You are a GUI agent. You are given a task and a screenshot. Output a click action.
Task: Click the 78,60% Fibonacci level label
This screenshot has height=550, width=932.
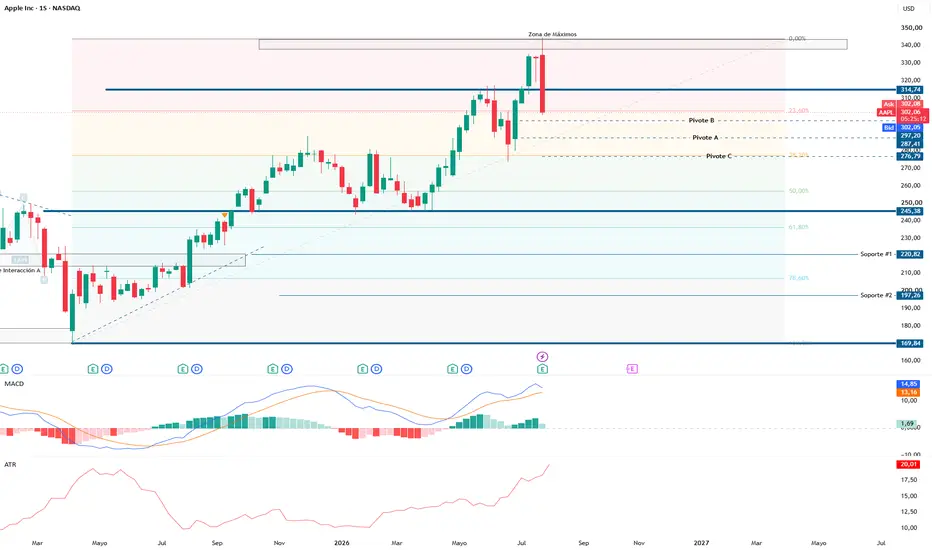point(798,278)
